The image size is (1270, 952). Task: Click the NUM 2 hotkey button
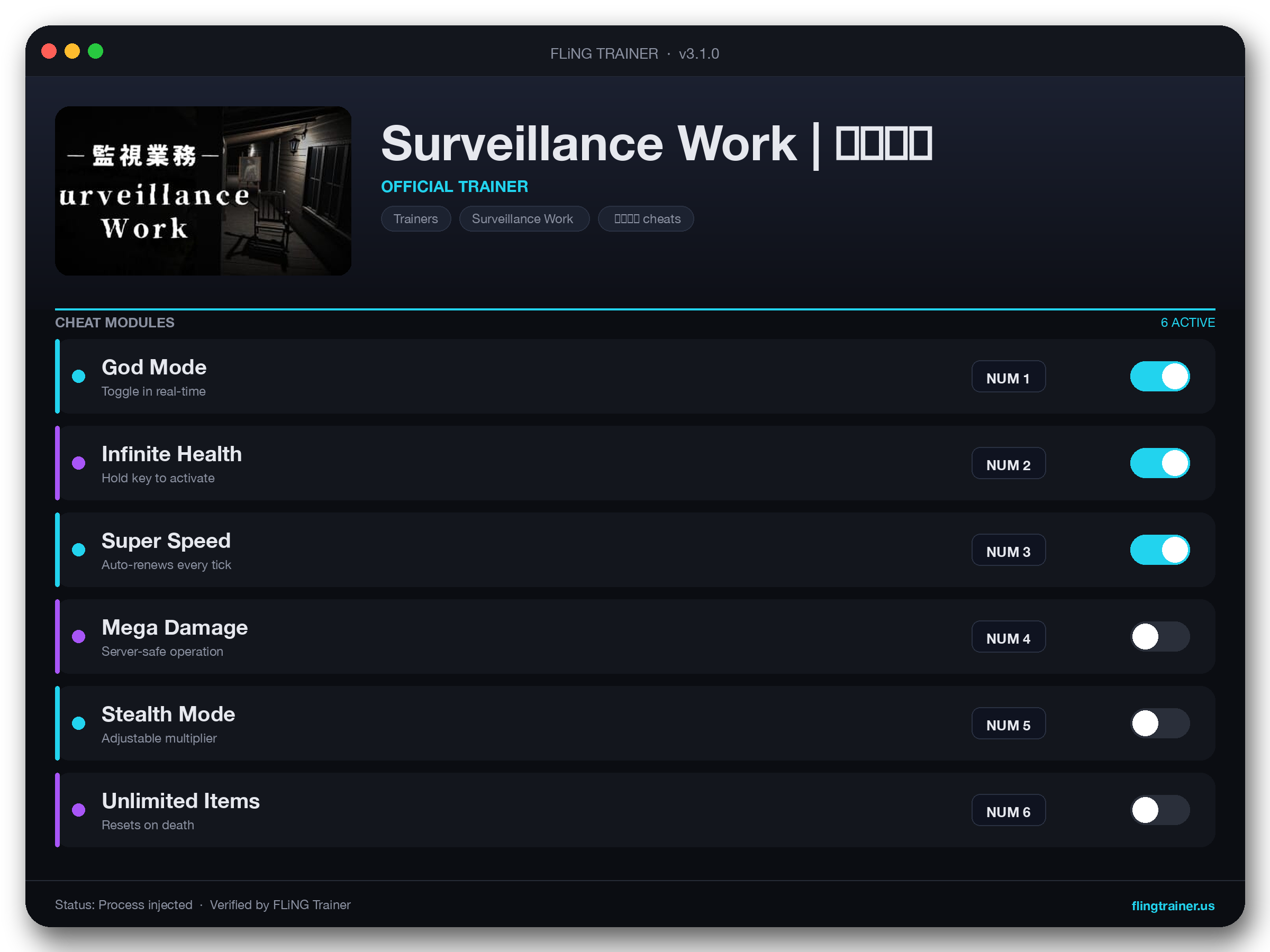(x=1008, y=463)
